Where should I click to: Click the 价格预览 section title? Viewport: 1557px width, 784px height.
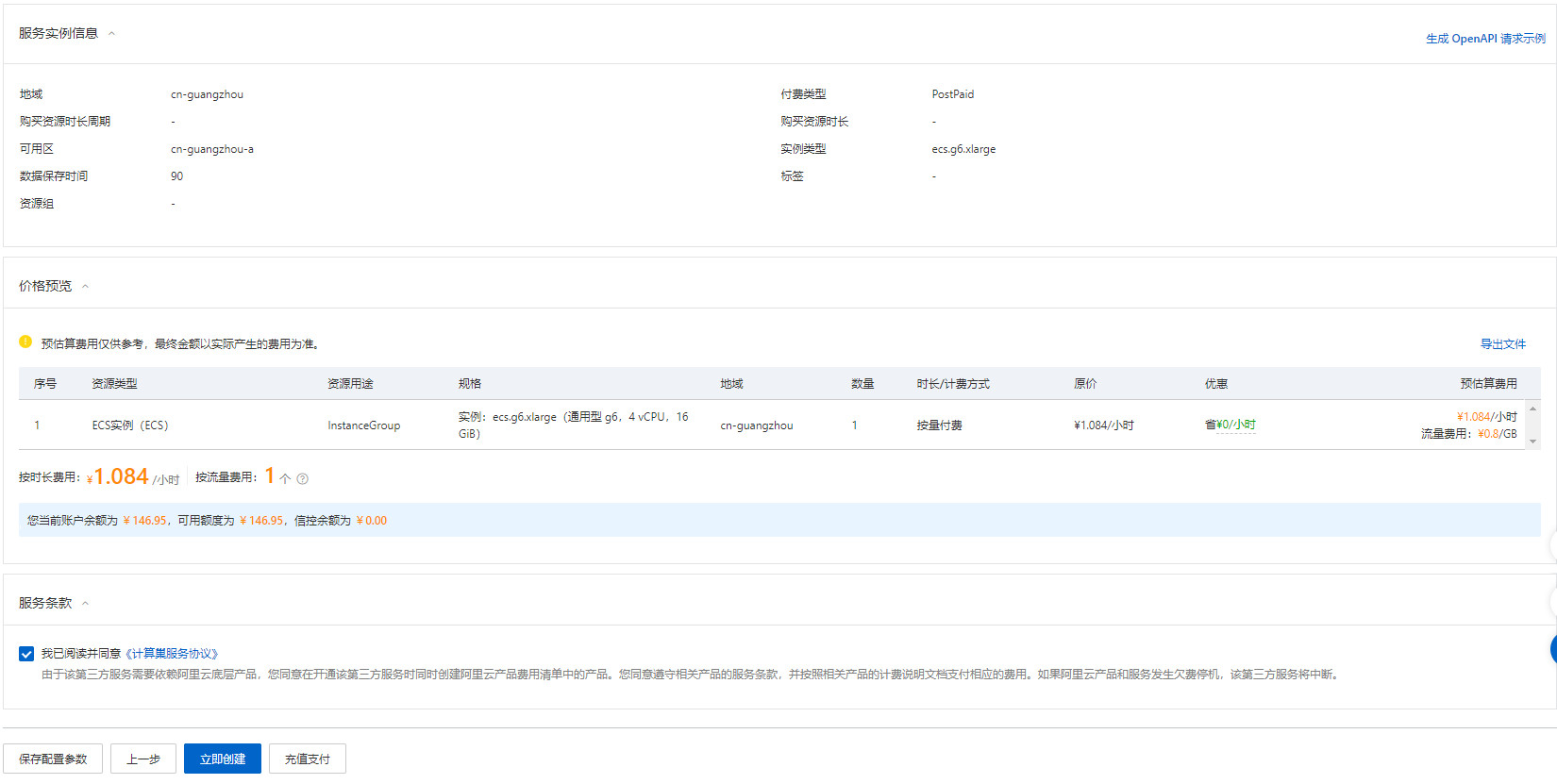45,286
